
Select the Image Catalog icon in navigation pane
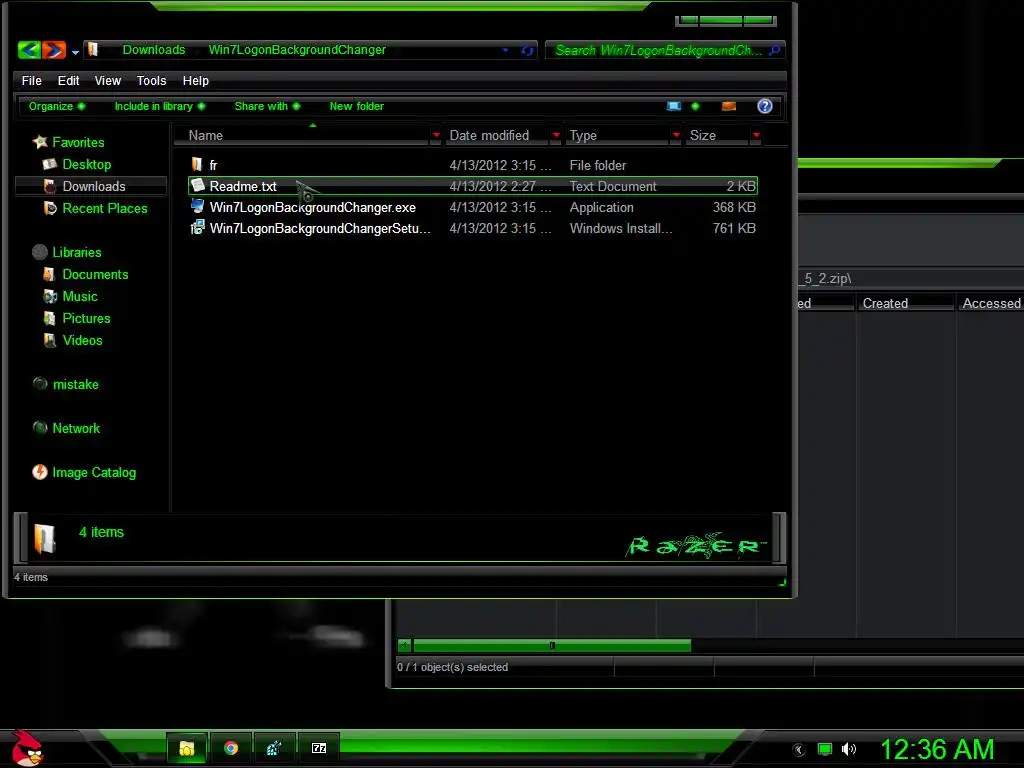(x=40, y=472)
